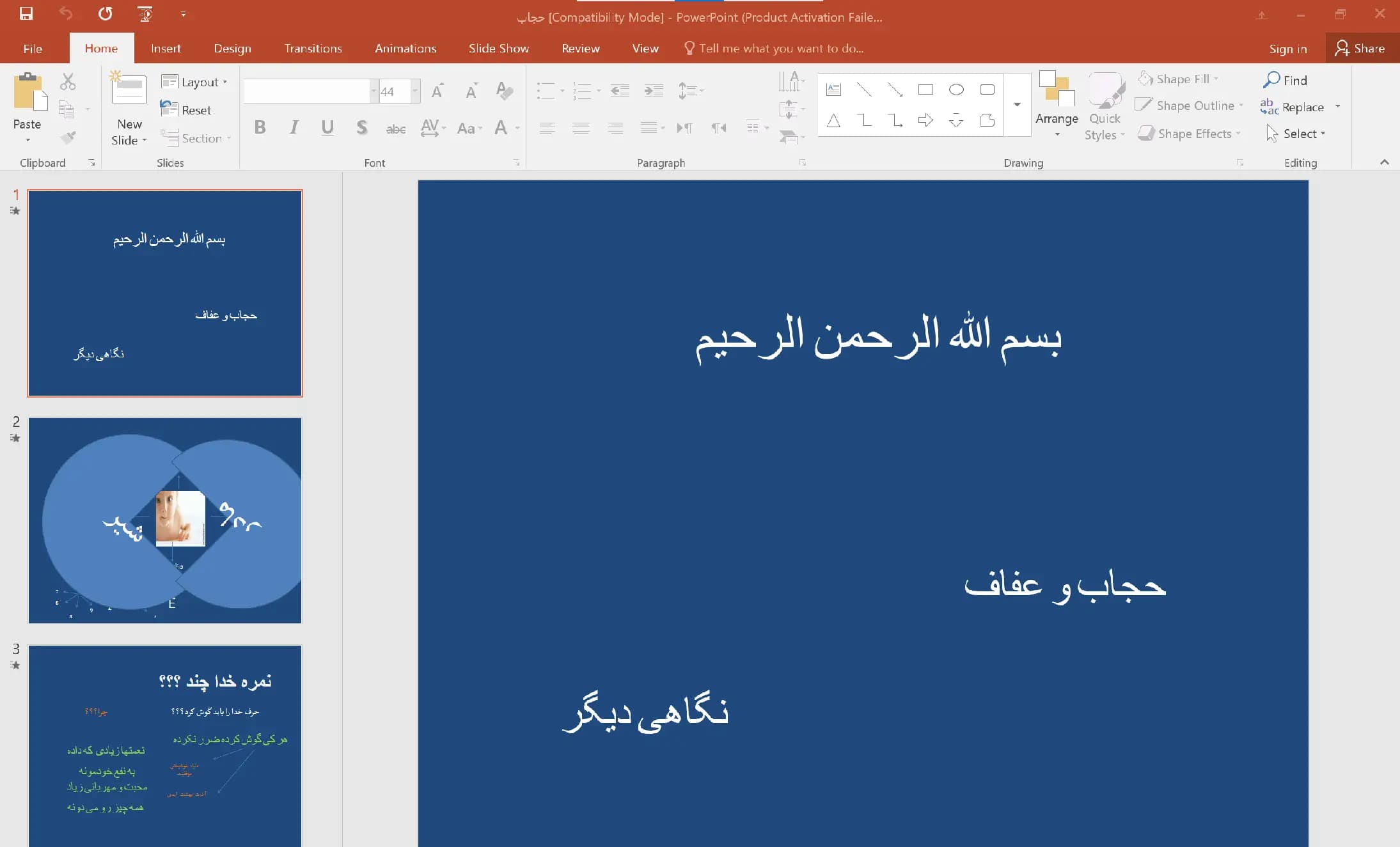
Task: Toggle right-to-left text direction
Action: point(719,128)
